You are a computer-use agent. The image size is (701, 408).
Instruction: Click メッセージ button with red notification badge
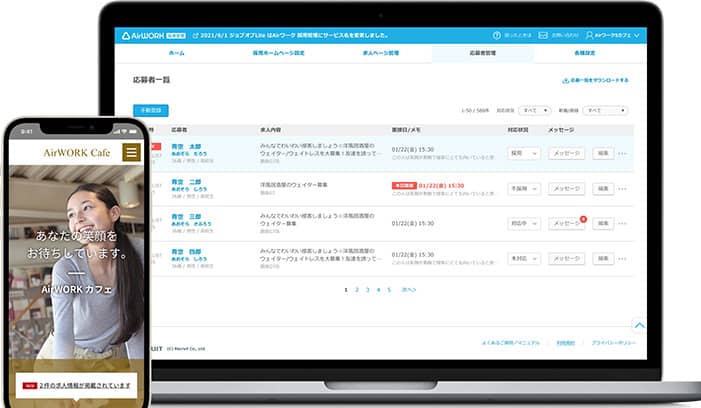(x=566, y=224)
